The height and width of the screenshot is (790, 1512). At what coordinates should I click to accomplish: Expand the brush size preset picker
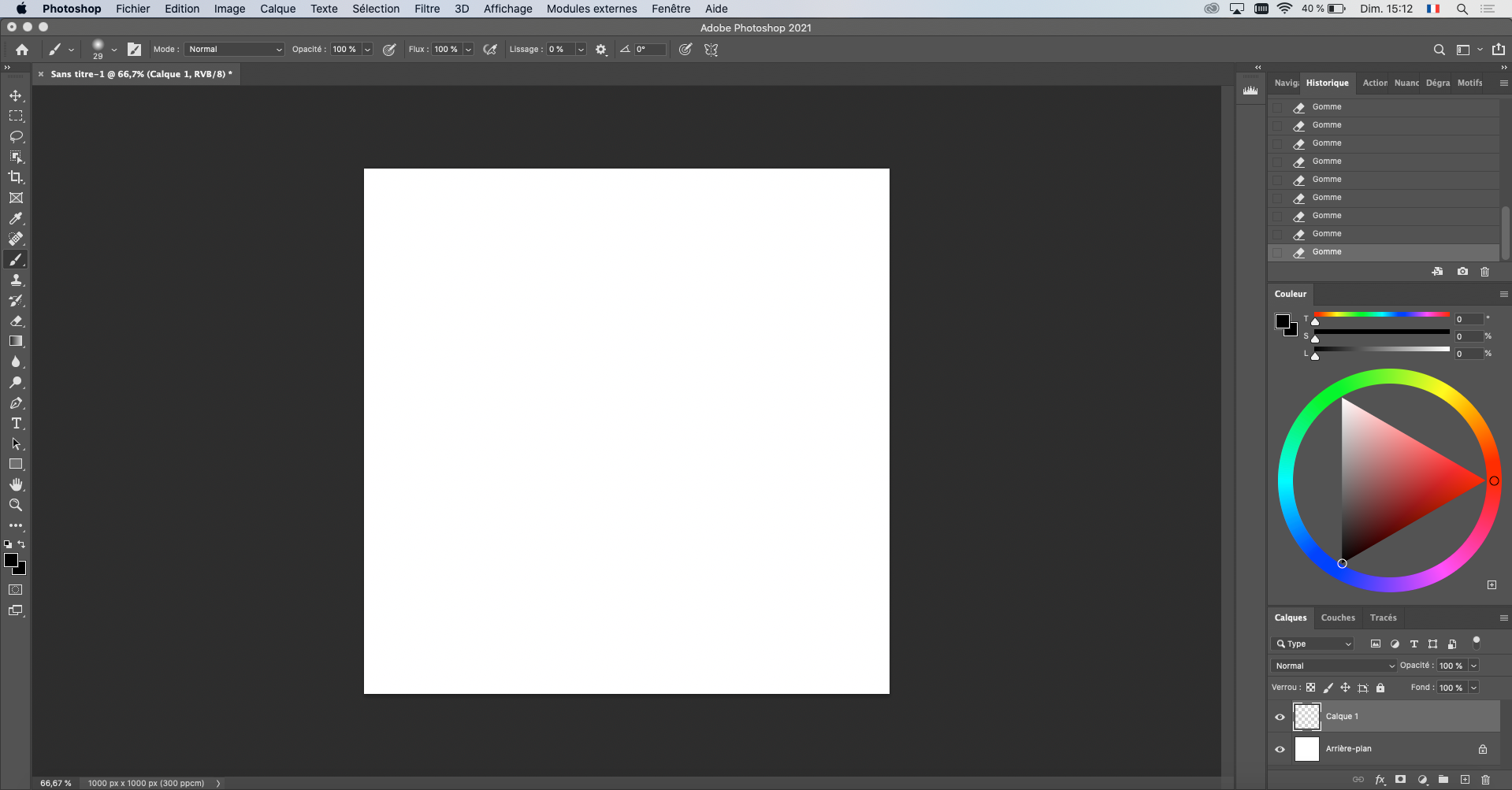coord(114,49)
